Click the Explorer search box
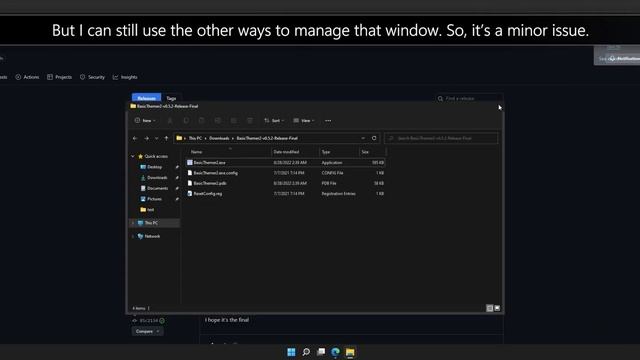Image resolution: width=640 pixels, height=360 pixels. (x=441, y=138)
